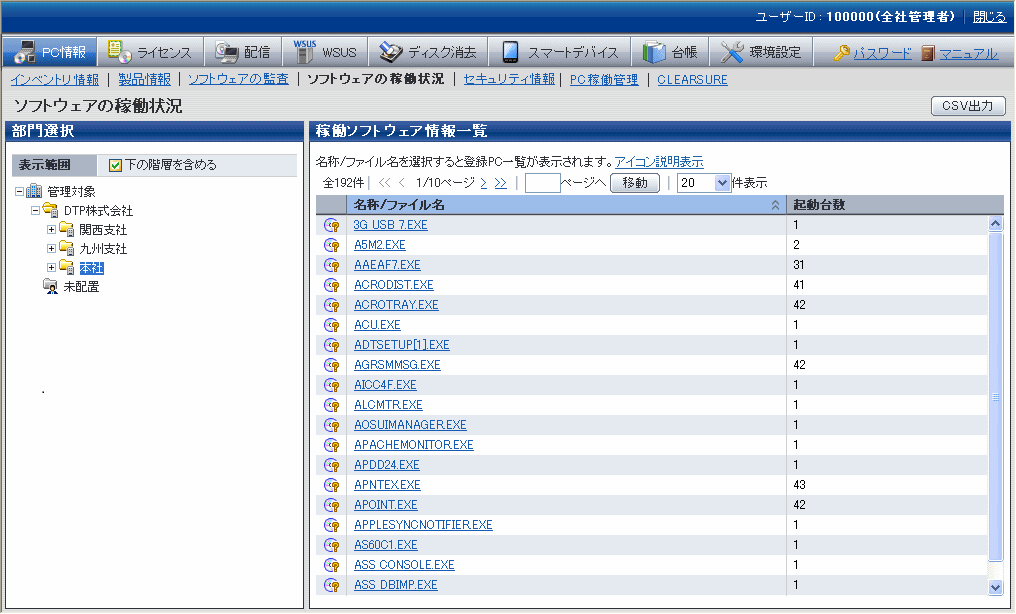The image size is (1016, 614).
Task: Click the icon beside APNTEX.EXE row
Action: 331,485
